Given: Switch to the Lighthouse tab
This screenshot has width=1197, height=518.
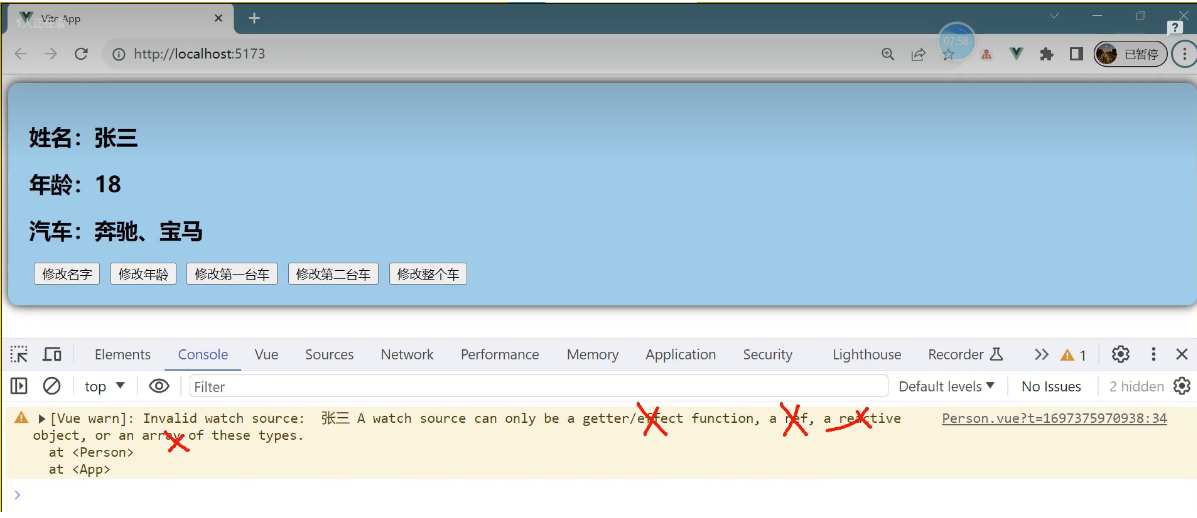Looking at the screenshot, I should [866, 355].
